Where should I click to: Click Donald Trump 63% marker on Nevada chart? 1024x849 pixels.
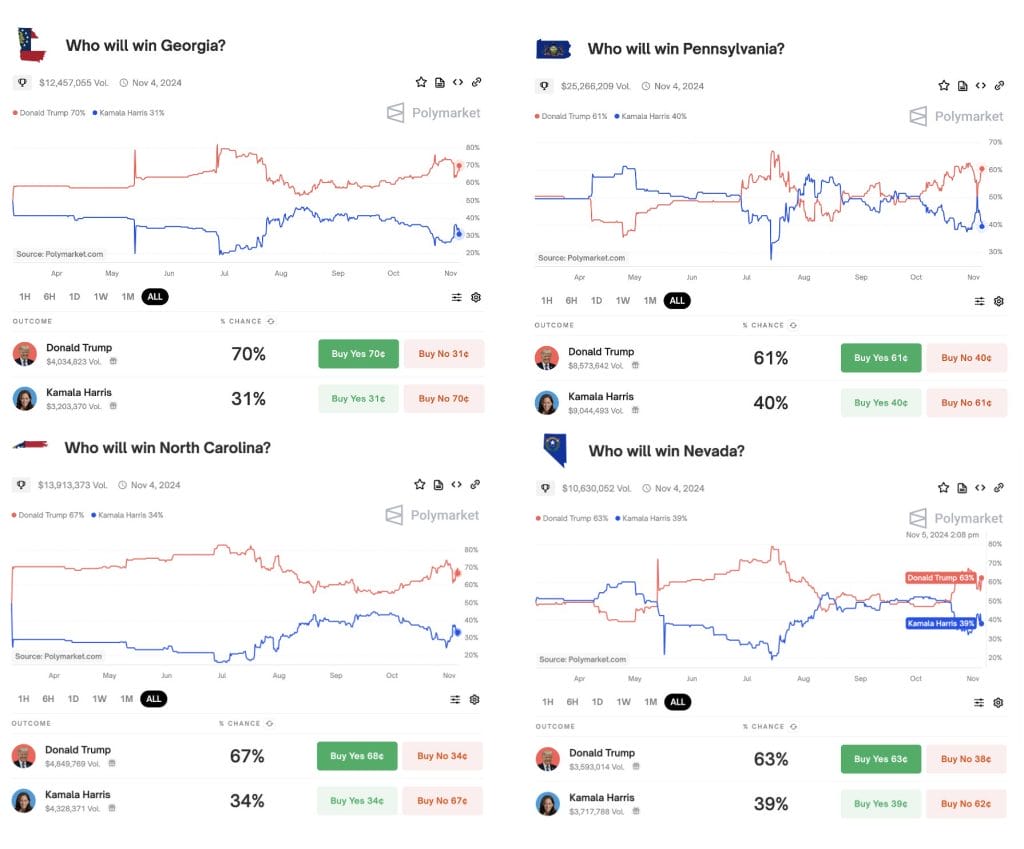pos(941,578)
